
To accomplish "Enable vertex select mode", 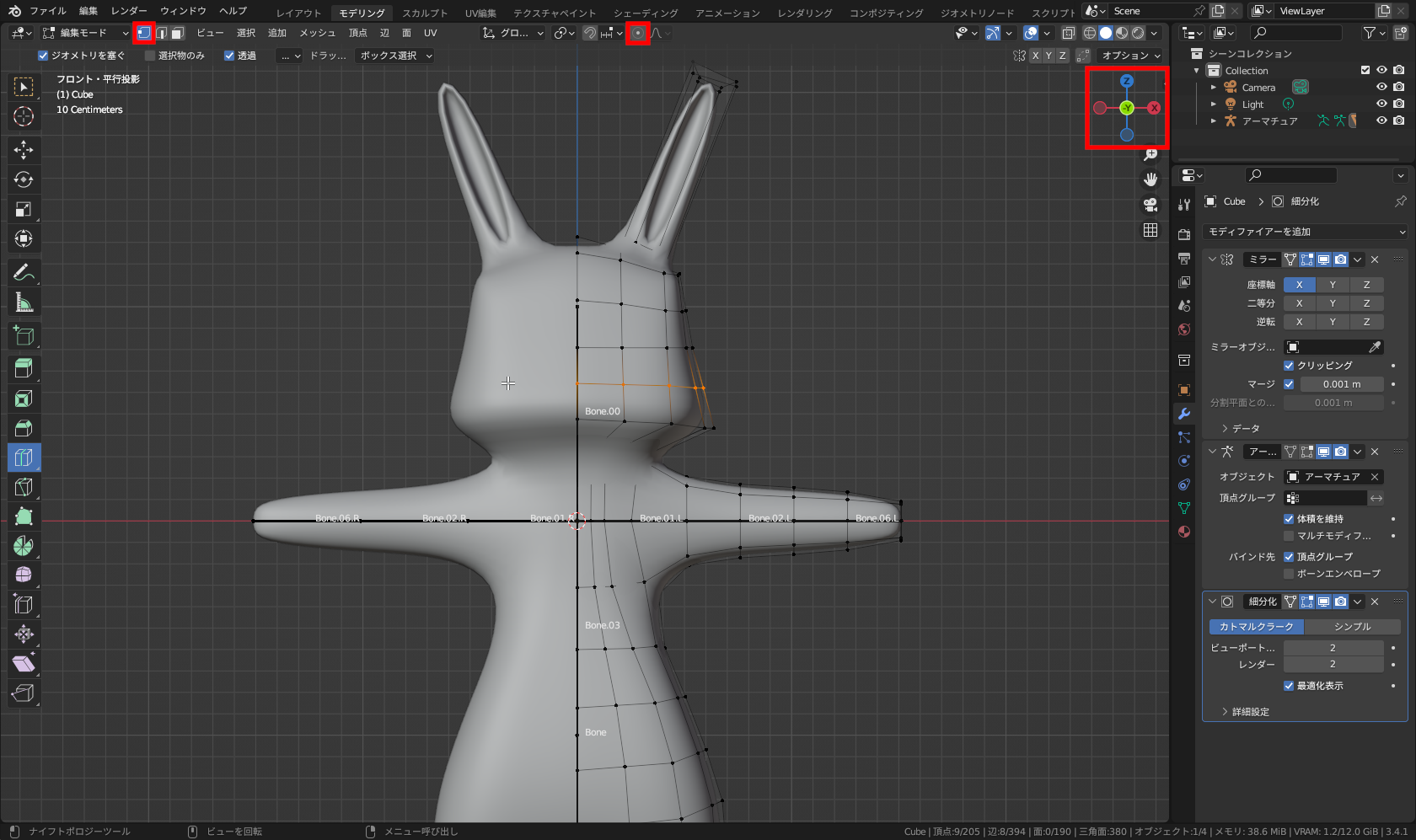I will coord(144,33).
